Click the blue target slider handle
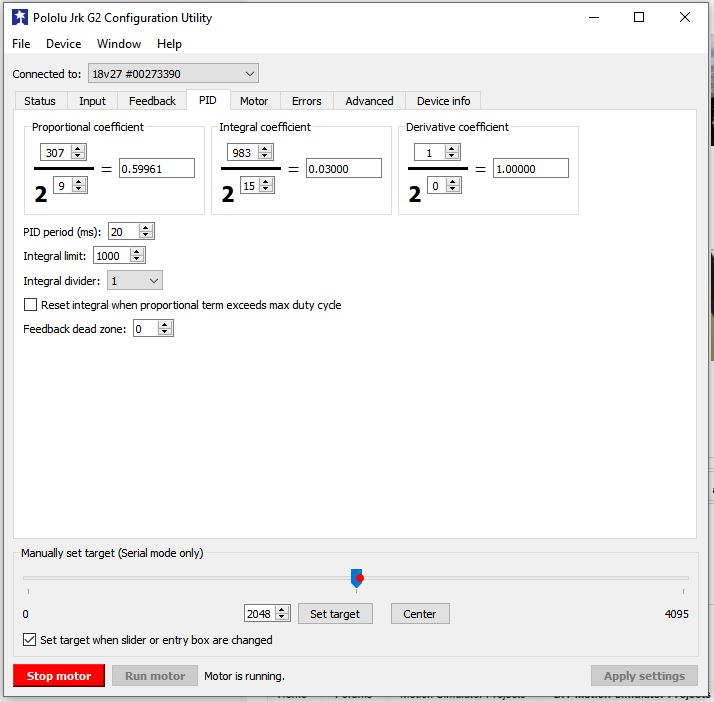 coord(357,578)
